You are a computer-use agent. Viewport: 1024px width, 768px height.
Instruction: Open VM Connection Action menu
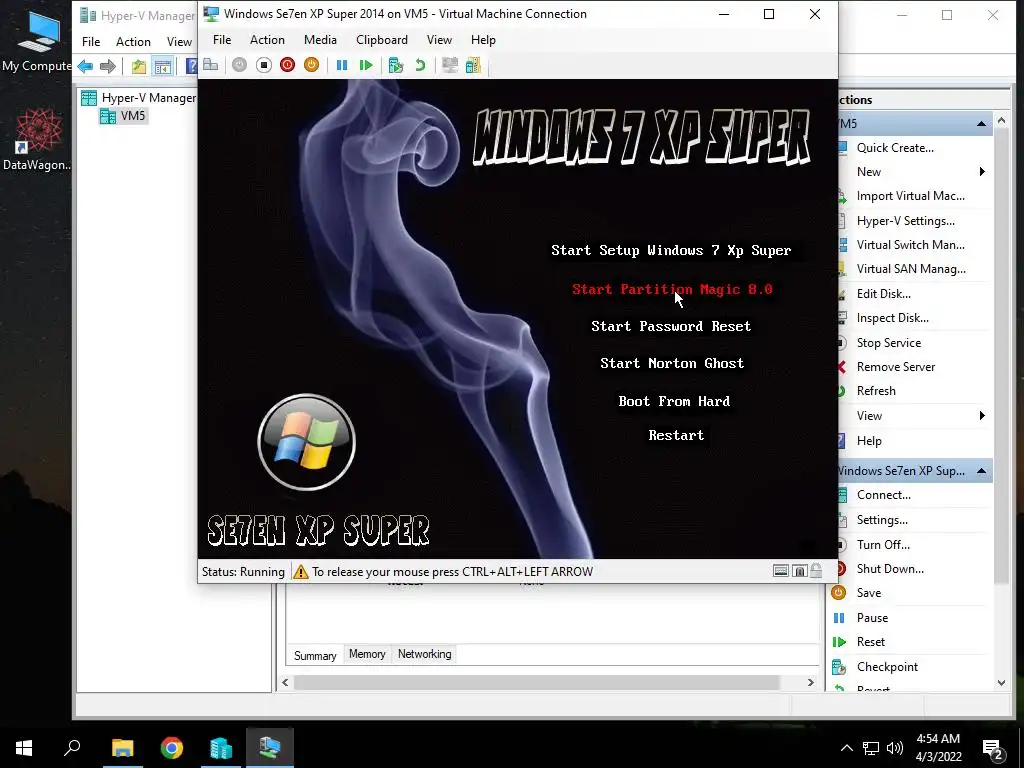pyautogui.click(x=267, y=40)
